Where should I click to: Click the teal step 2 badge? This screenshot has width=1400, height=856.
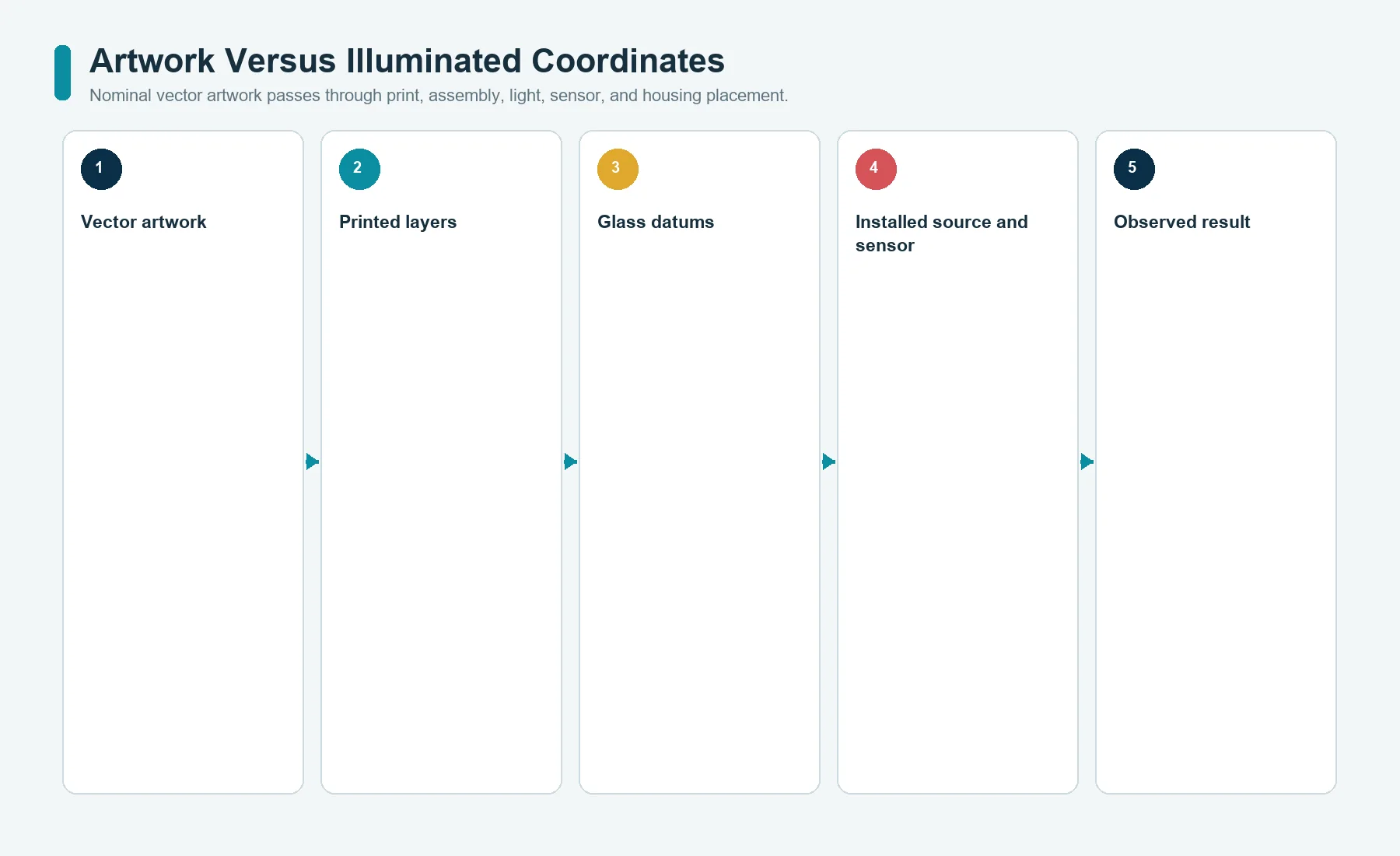point(359,169)
